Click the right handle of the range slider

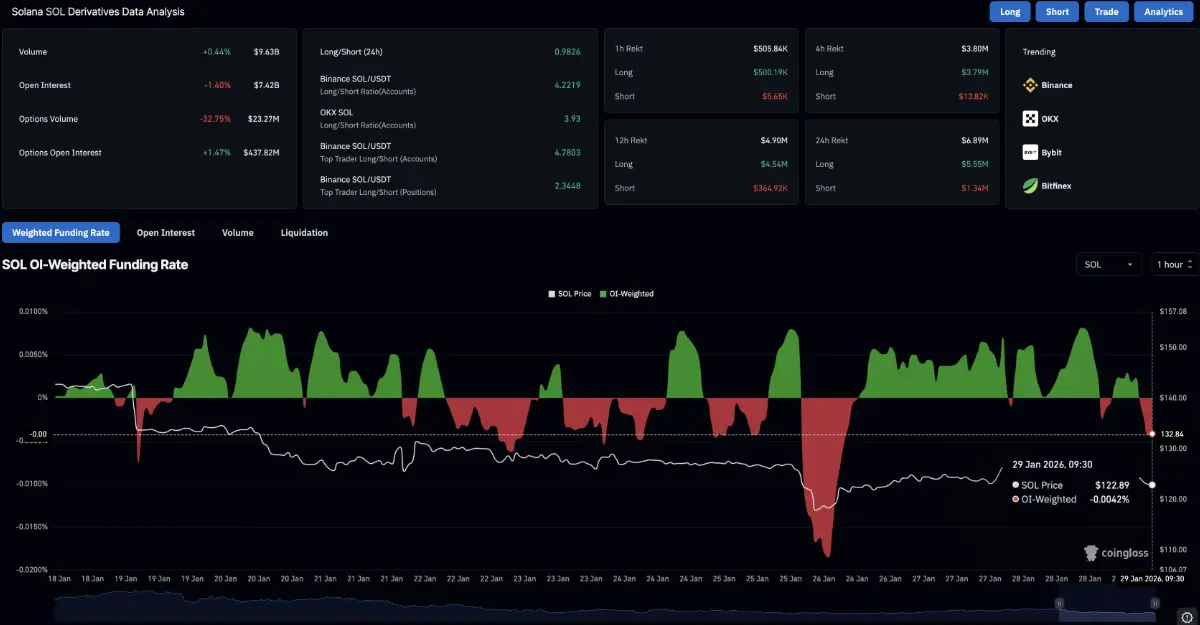pyautogui.click(x=1155, y=603)
